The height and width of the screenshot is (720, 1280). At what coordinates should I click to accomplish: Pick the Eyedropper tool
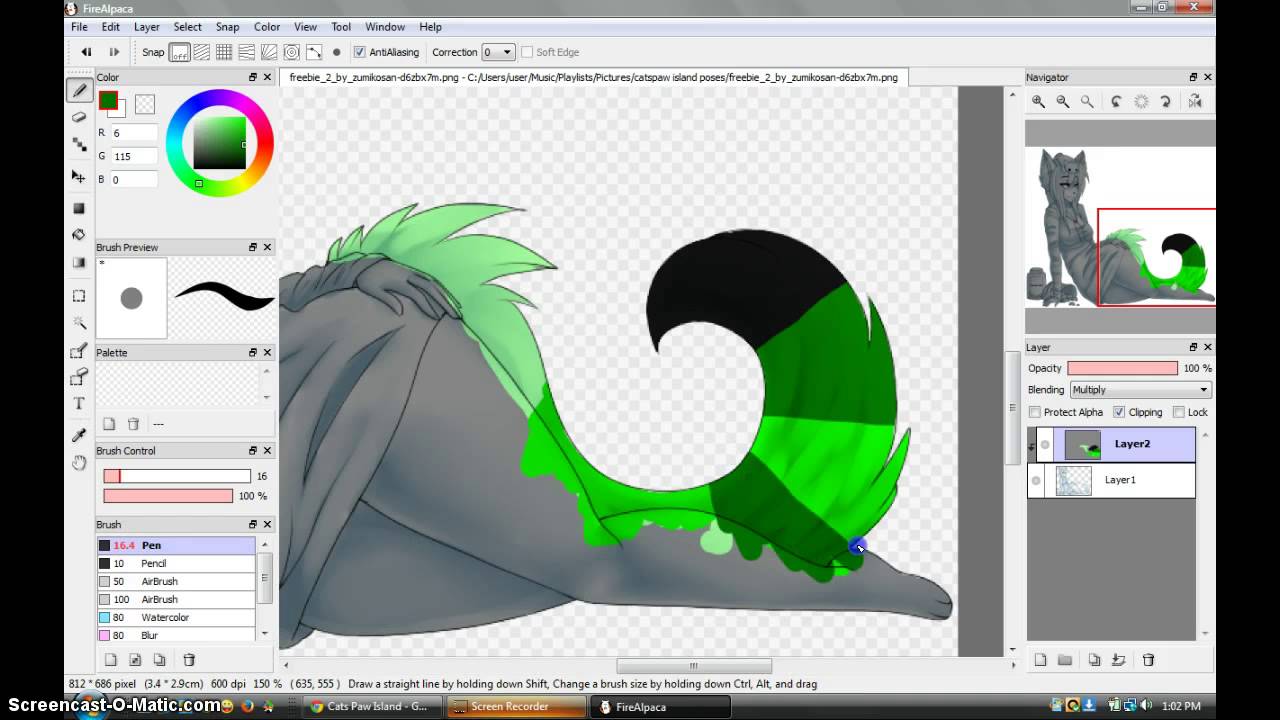(79, 435)
